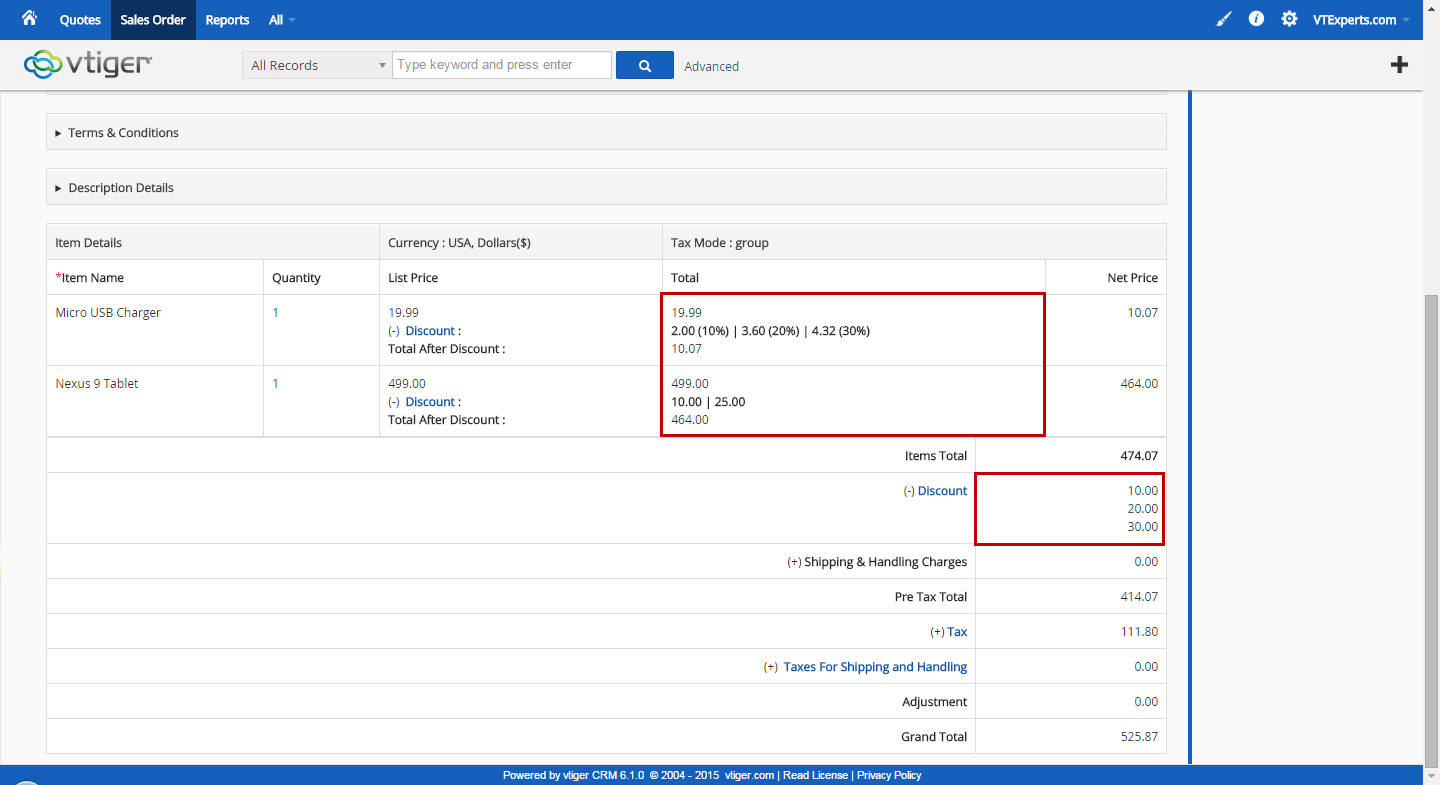The width and height of the screenshot is (1440, 785).
Task: Click Discount link for Micro USB Charger
Action: pyautogui.click(x=430, y=331)
